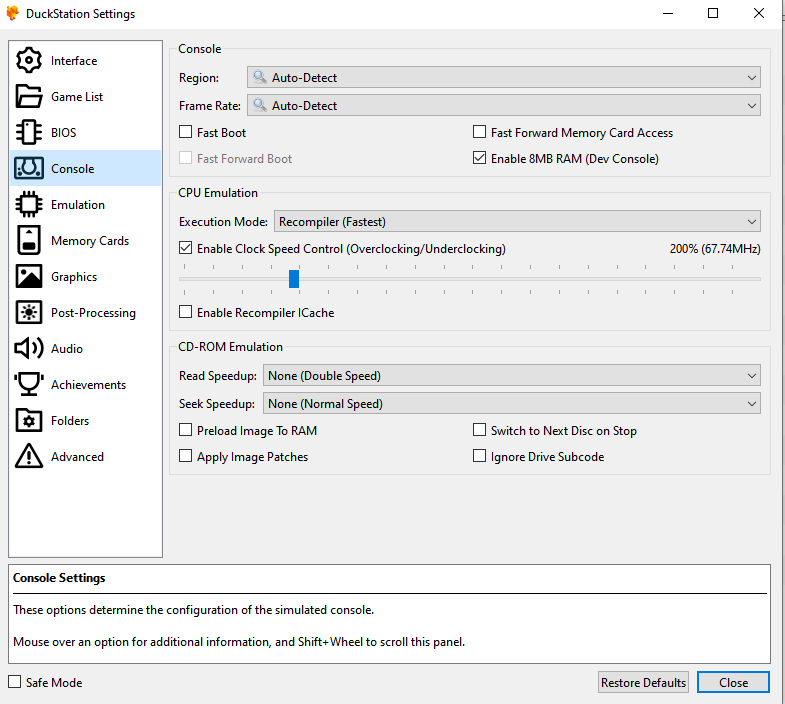The image size is (785, 704).
Task: Click the DuckStation logo in title bar
Action: click(13, 14)
